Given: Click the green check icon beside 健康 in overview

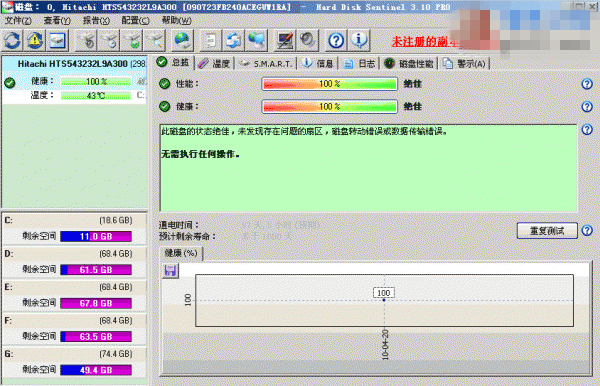Looking at the screenshot, I should (x=165, y=106).
